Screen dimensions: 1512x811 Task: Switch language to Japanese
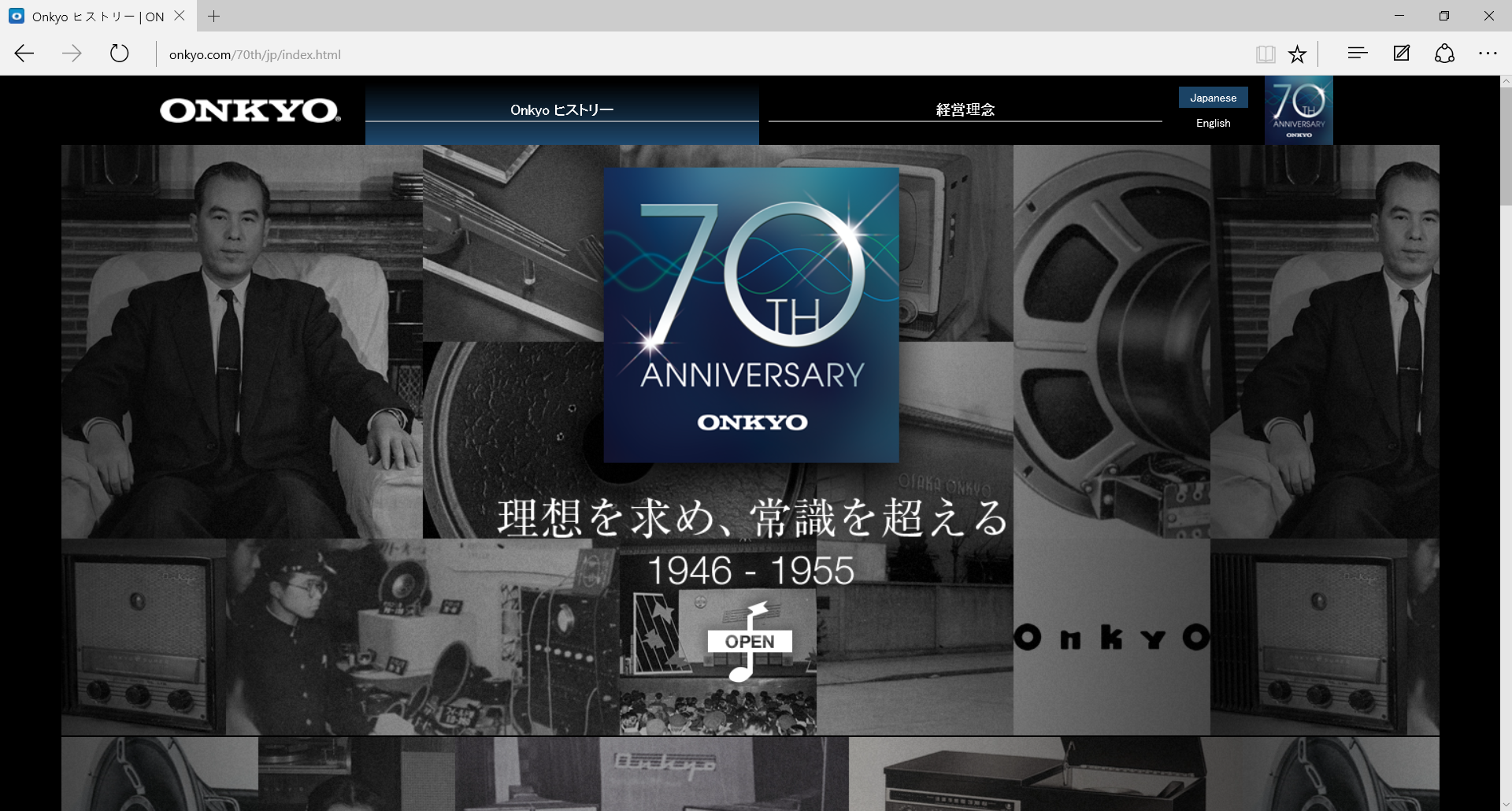point(1214,98)
